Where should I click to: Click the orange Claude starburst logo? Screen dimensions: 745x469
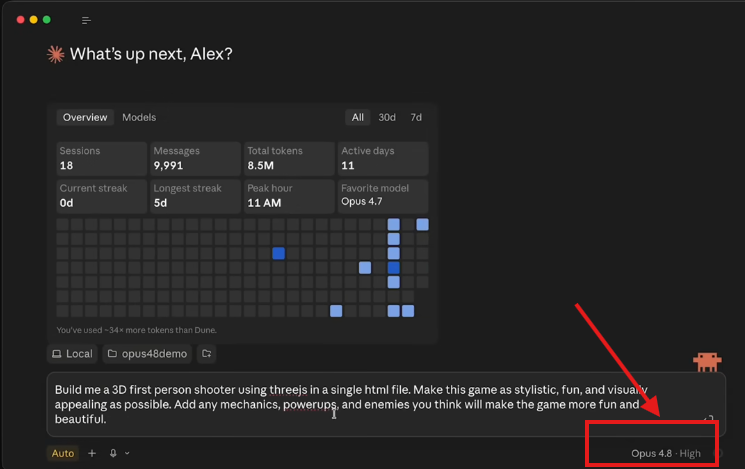(x=56, y=54)
